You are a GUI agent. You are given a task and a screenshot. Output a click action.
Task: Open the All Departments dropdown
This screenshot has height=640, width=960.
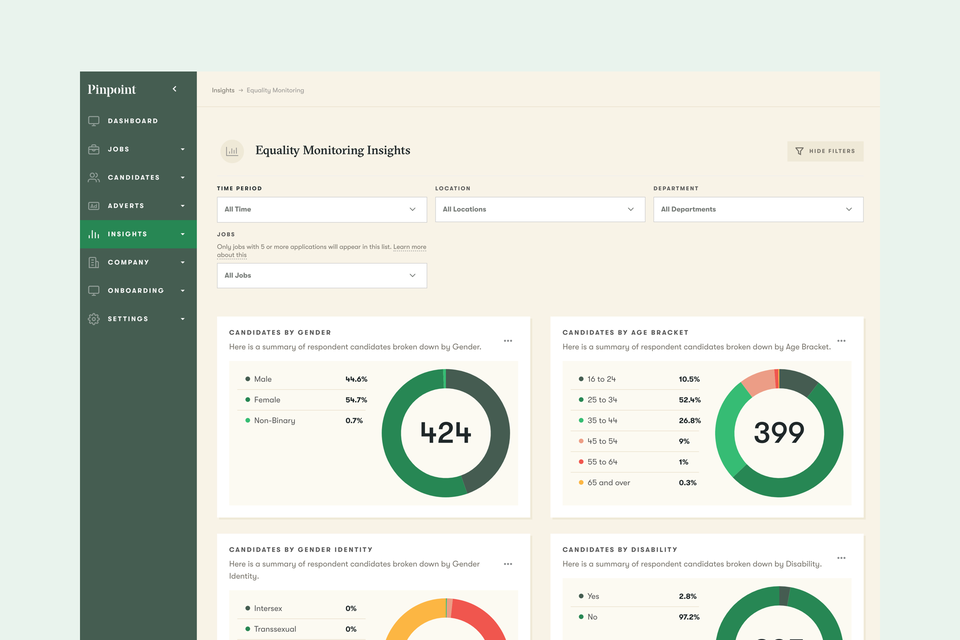coord(758,209)
